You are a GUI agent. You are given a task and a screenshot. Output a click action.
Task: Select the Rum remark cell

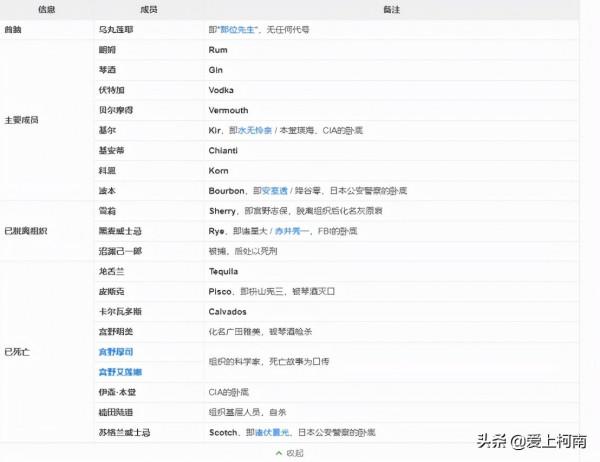coord(391,50)
